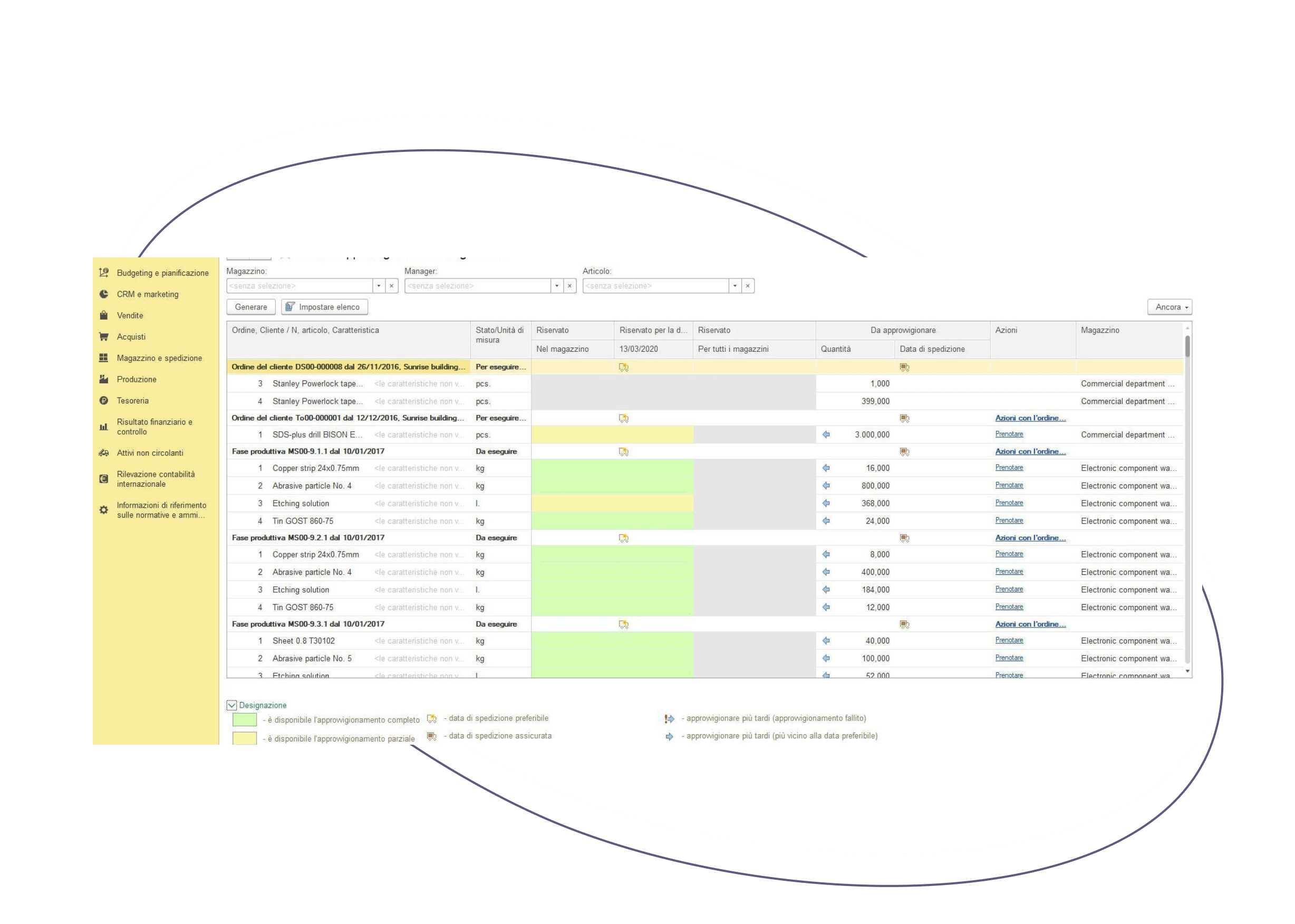This screenshot has width=1295, height=924.
Task: Click the preferred shipping date icon in the DS00-000008 row
Action: [623, 368]
